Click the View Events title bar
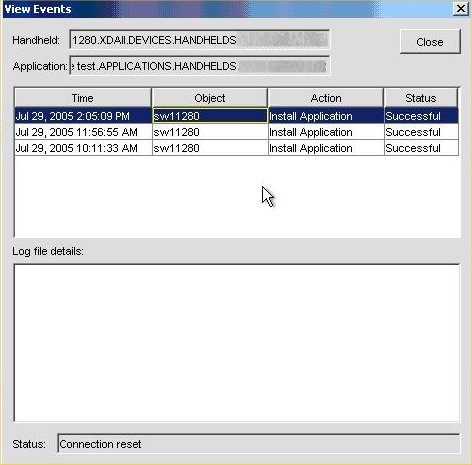 click(227, 9)
